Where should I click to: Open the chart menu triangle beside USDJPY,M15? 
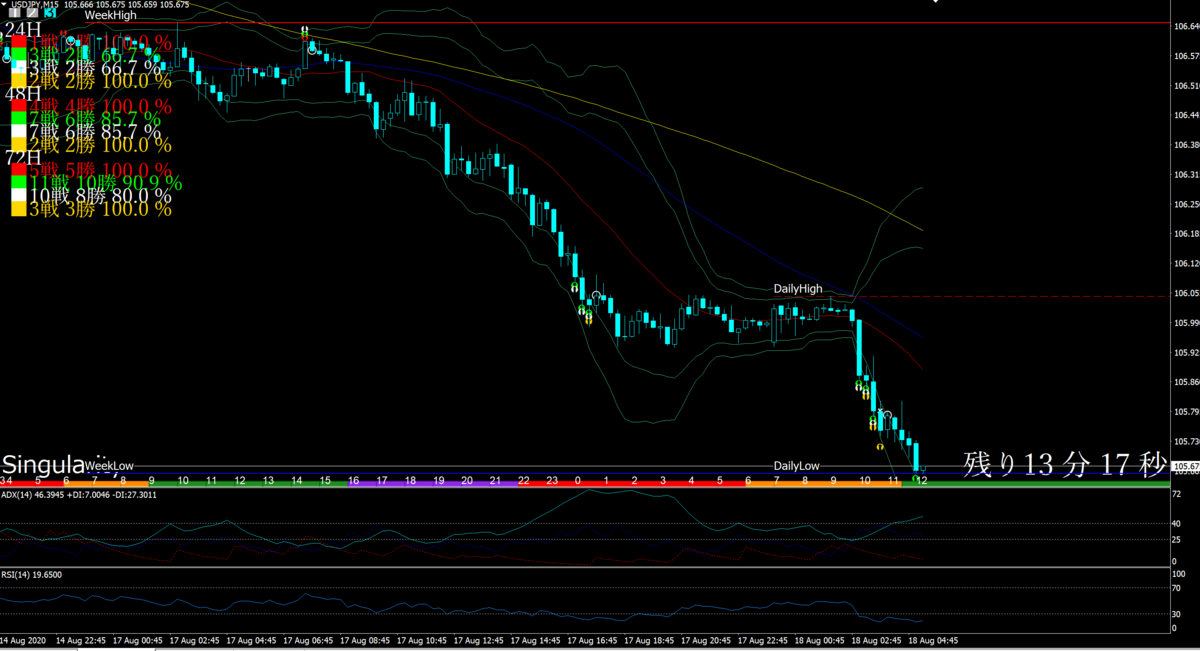[x=4, y=5]
